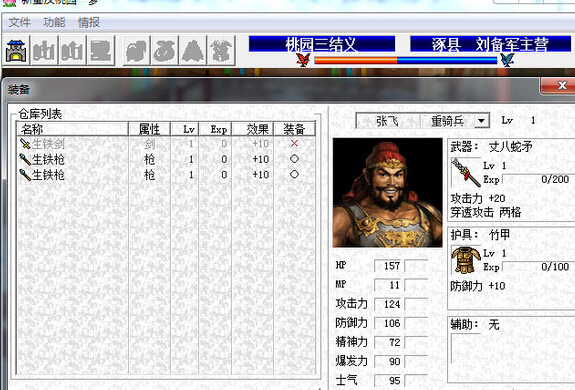
Task: Click the greyed mountain-shaped toolbar icon
Action: [193, 51]
